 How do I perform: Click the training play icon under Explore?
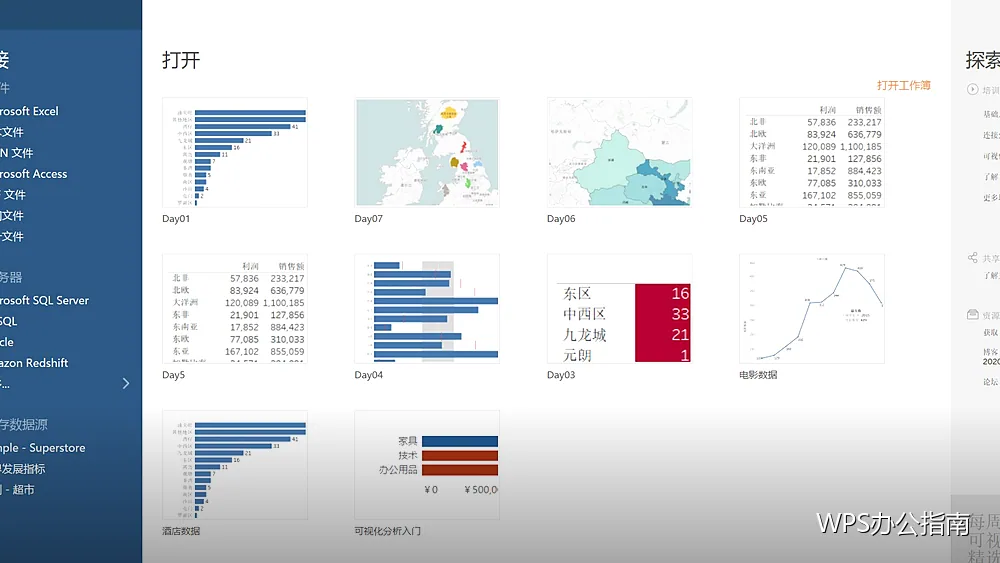coord(972,90)
